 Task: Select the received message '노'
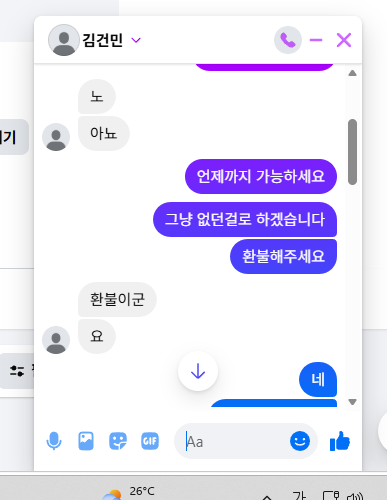click(97, 97)
